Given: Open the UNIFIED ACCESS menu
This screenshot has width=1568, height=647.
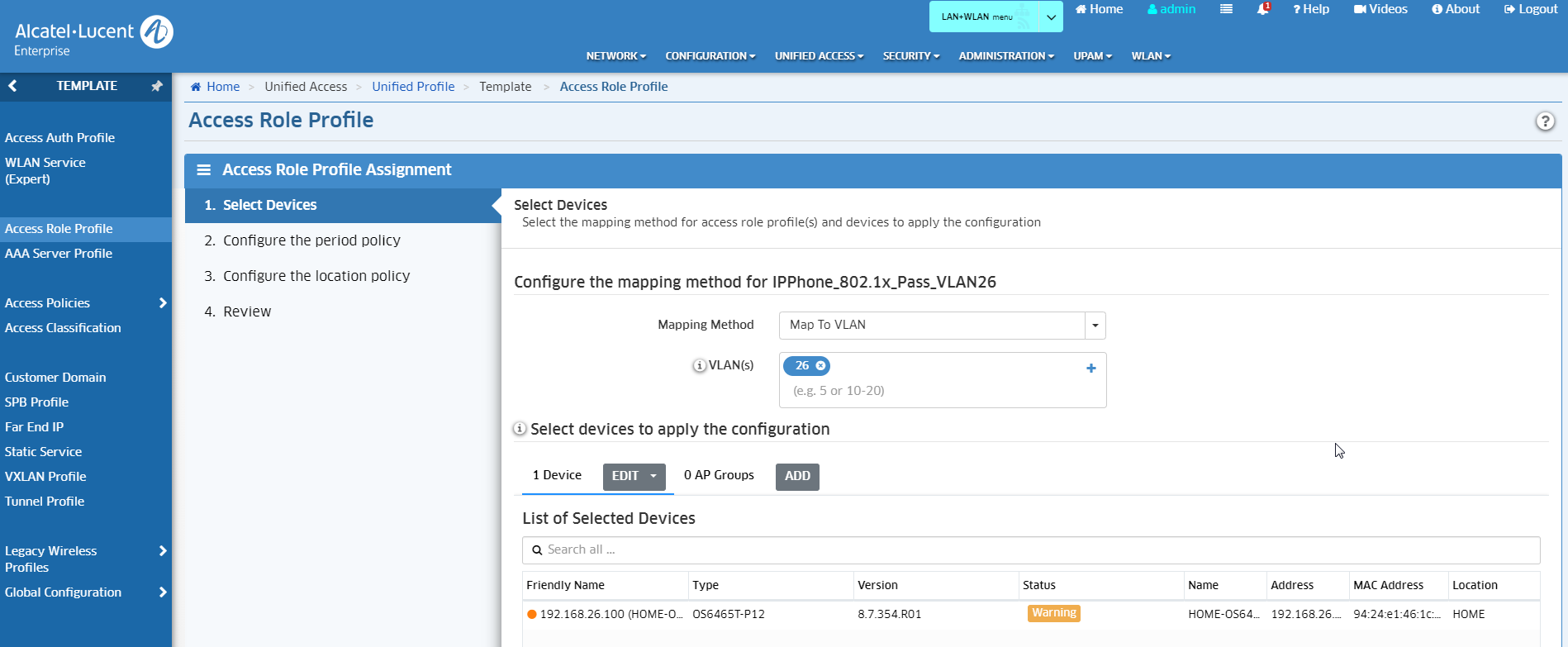Looking at the screenshot, I should click(x=818, y=56).
